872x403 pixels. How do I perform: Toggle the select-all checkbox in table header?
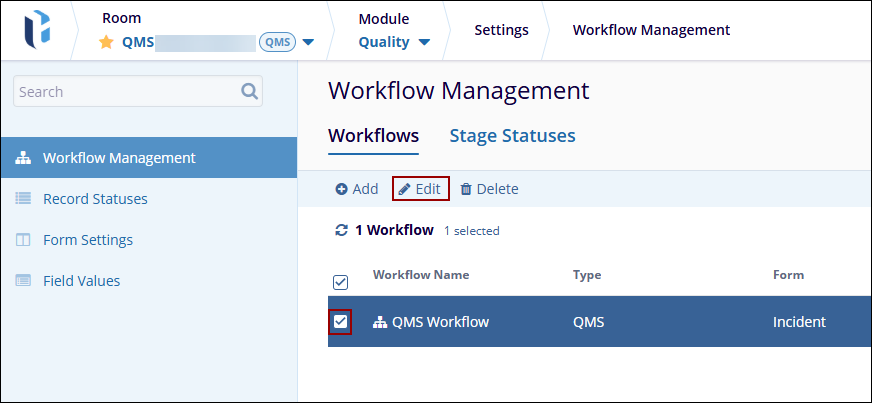coord(340,282)
